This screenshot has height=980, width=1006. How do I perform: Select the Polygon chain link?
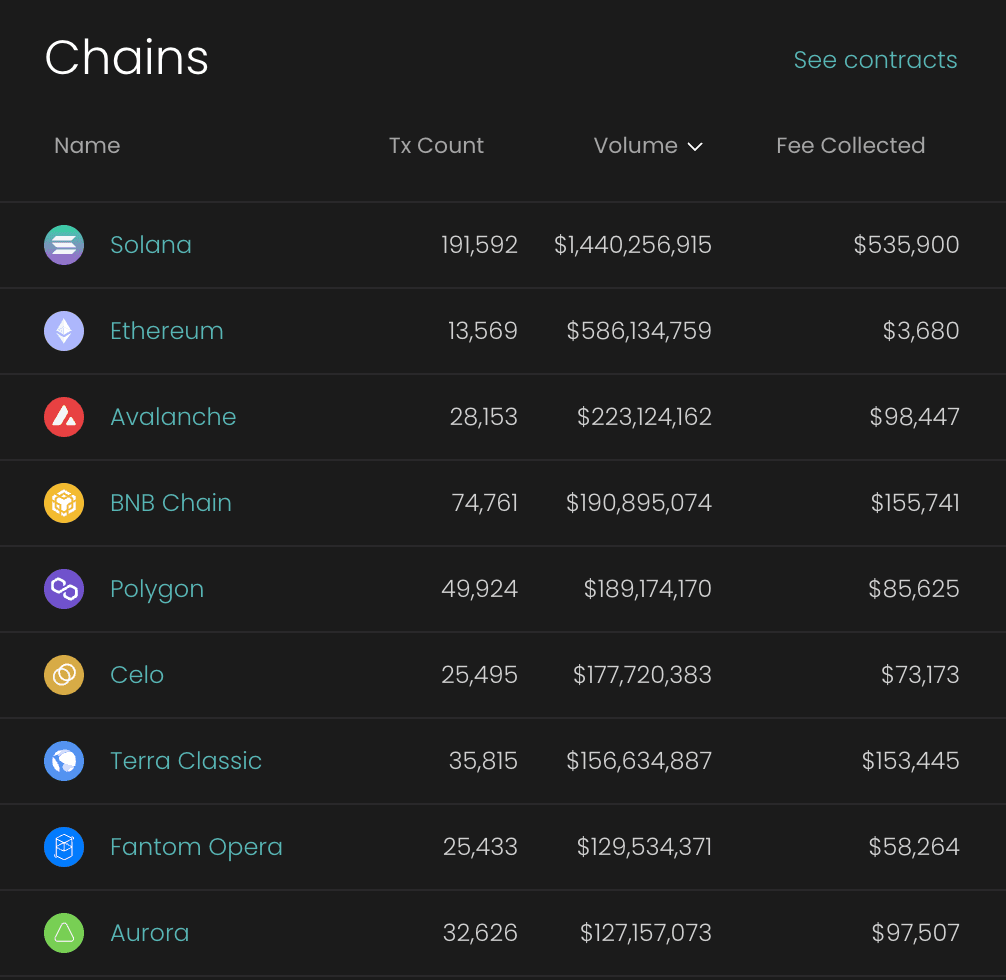pyautogui.click(x=156, y=589)
